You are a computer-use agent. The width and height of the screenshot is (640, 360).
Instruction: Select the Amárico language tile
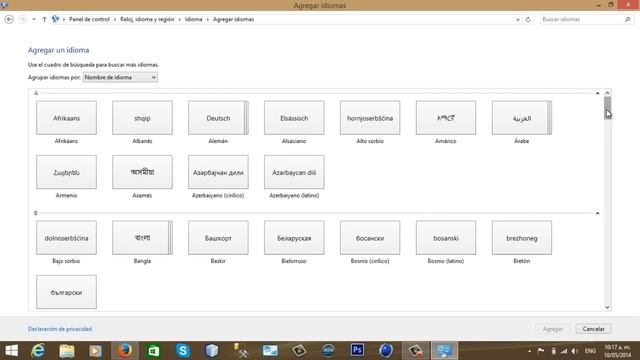click(x=446, y=118)
